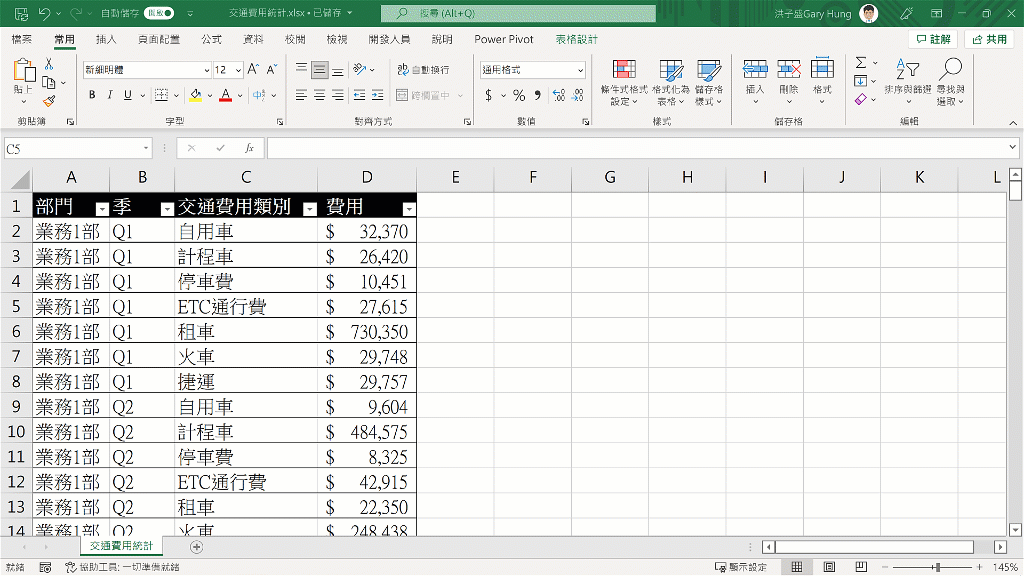The height and width of the screenshot is (576, 1024).
Task: Select the 交通費用統計 sheet tab
Action: tap(121, 545)
